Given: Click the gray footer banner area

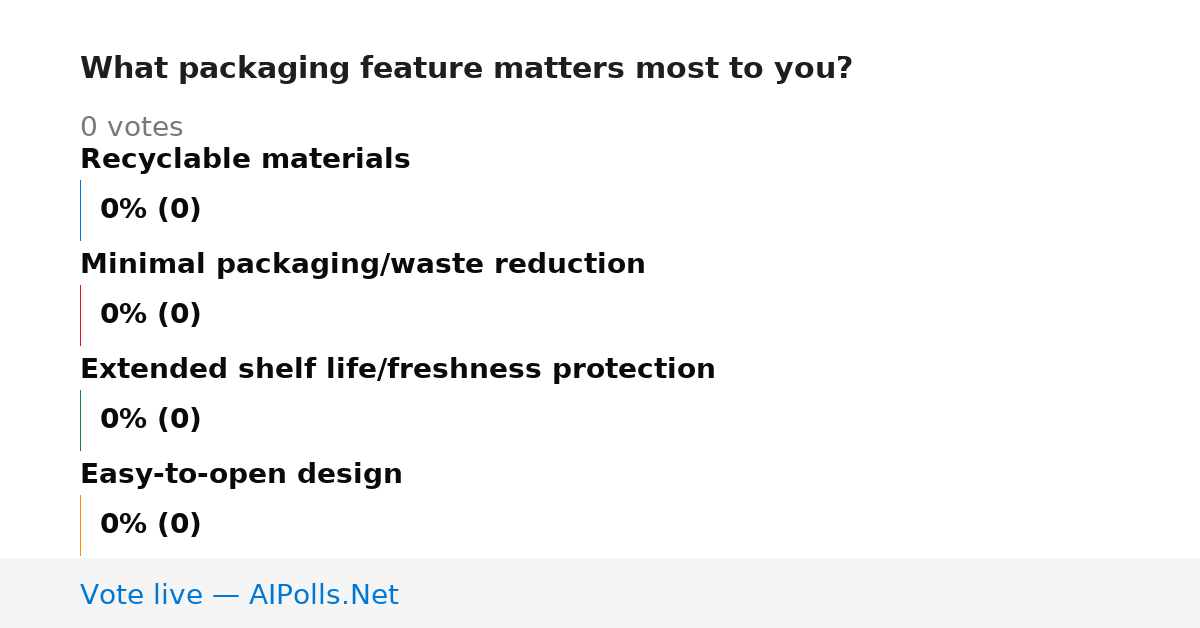Looking at the screenshot, I should 600,593.
